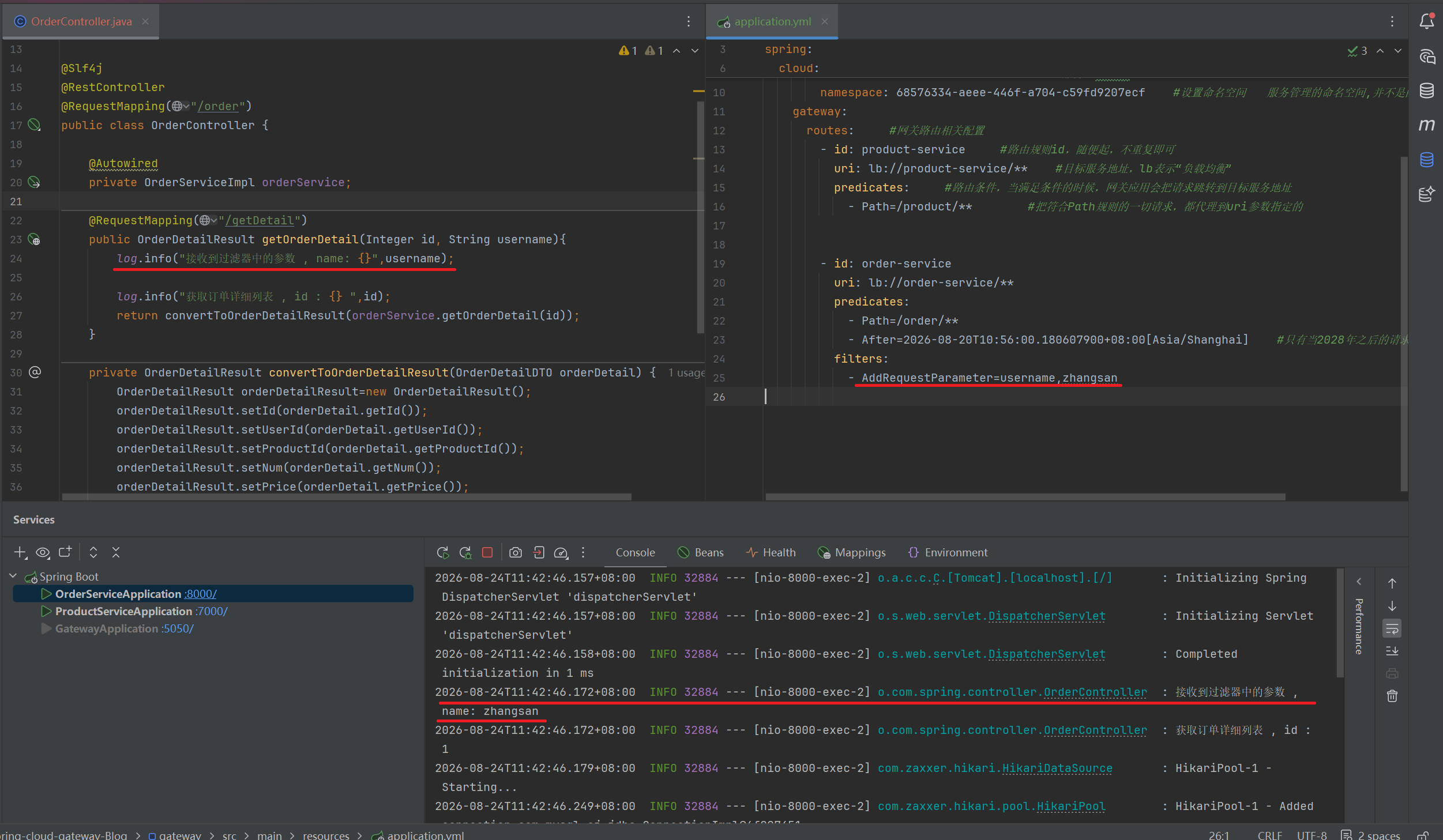The width and height of the screenshot is (1443, 840).
Task: Clear all console output trash icon
Action: tap(1392, 696)
